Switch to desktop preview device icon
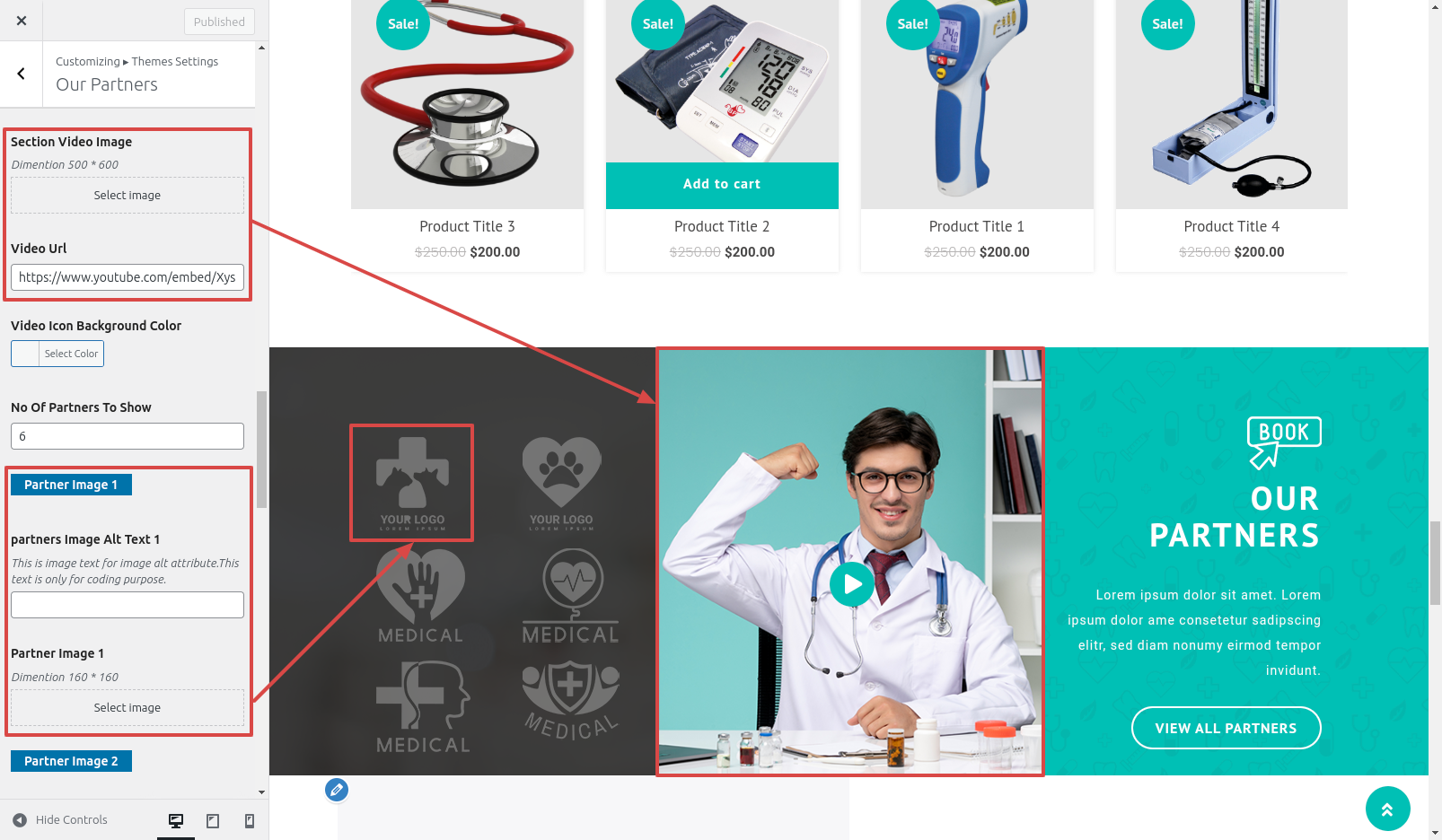This screenshot has height=840, width=1442. [x=176, y=820]
